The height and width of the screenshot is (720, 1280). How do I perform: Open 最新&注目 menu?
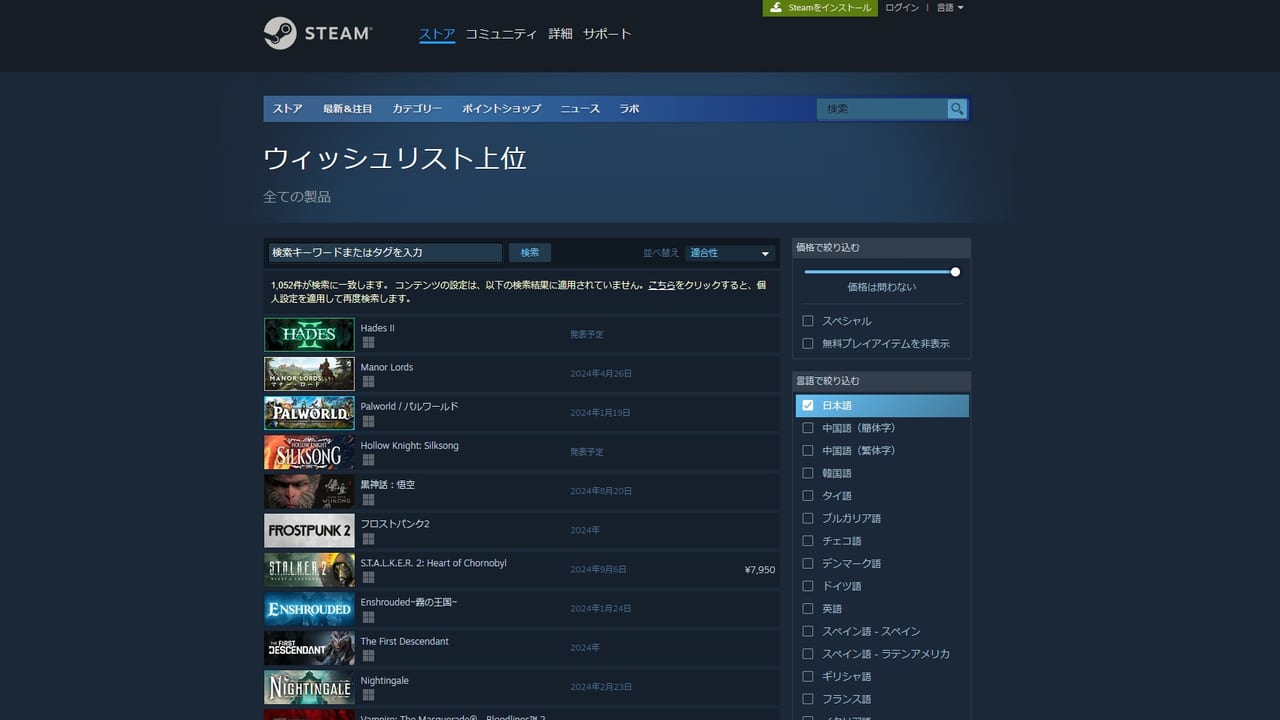pyautogui.click(x=347, y=109)
